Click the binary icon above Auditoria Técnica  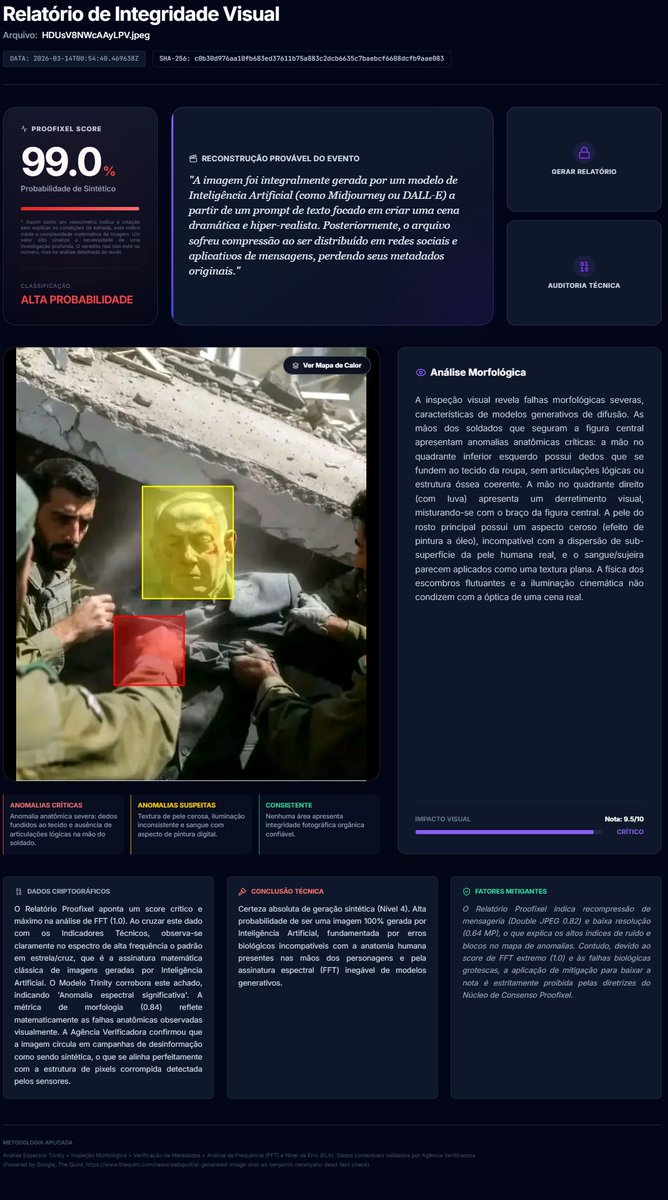[584, 266]
